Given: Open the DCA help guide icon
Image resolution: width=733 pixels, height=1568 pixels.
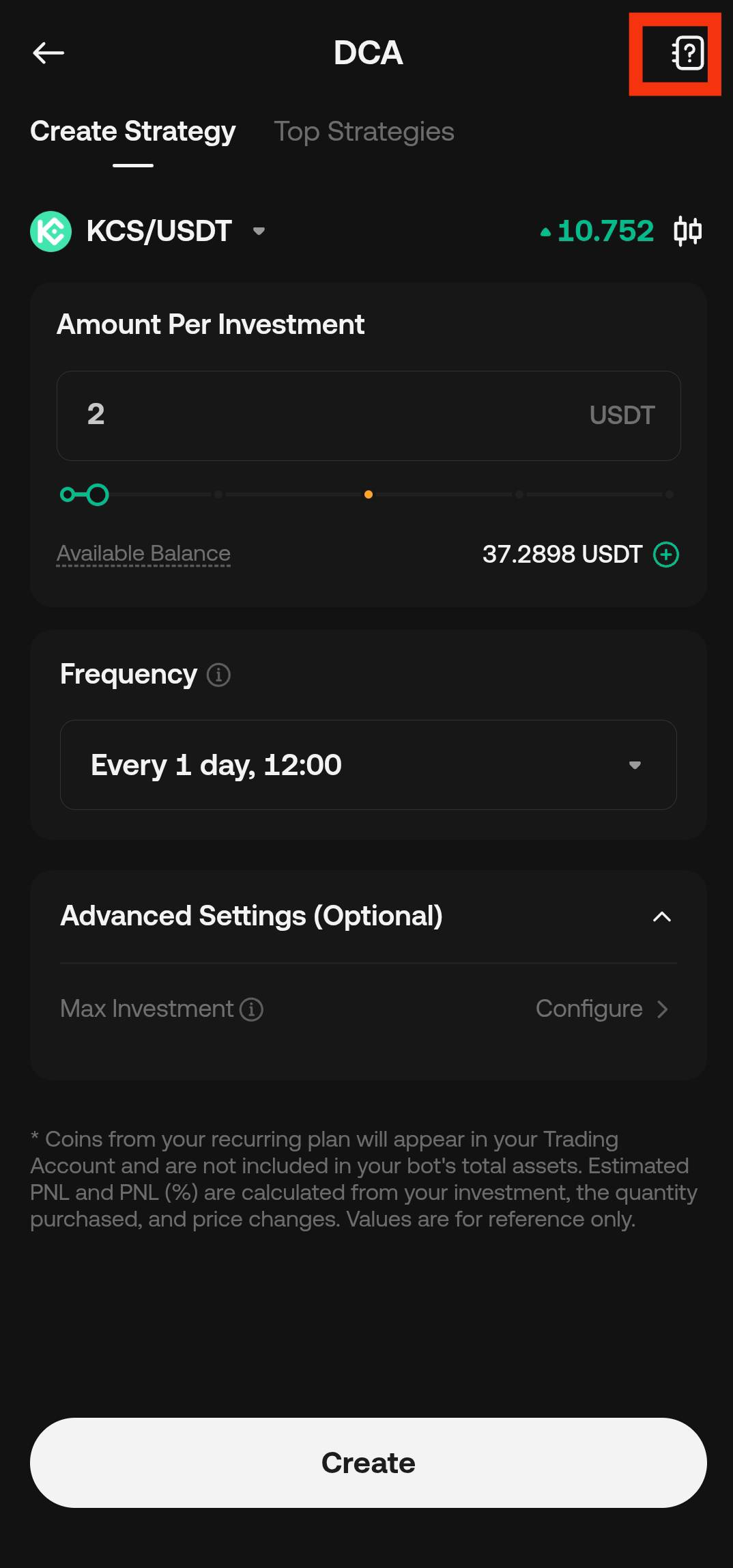Looking at the screenshot, I should pos(688,53).
